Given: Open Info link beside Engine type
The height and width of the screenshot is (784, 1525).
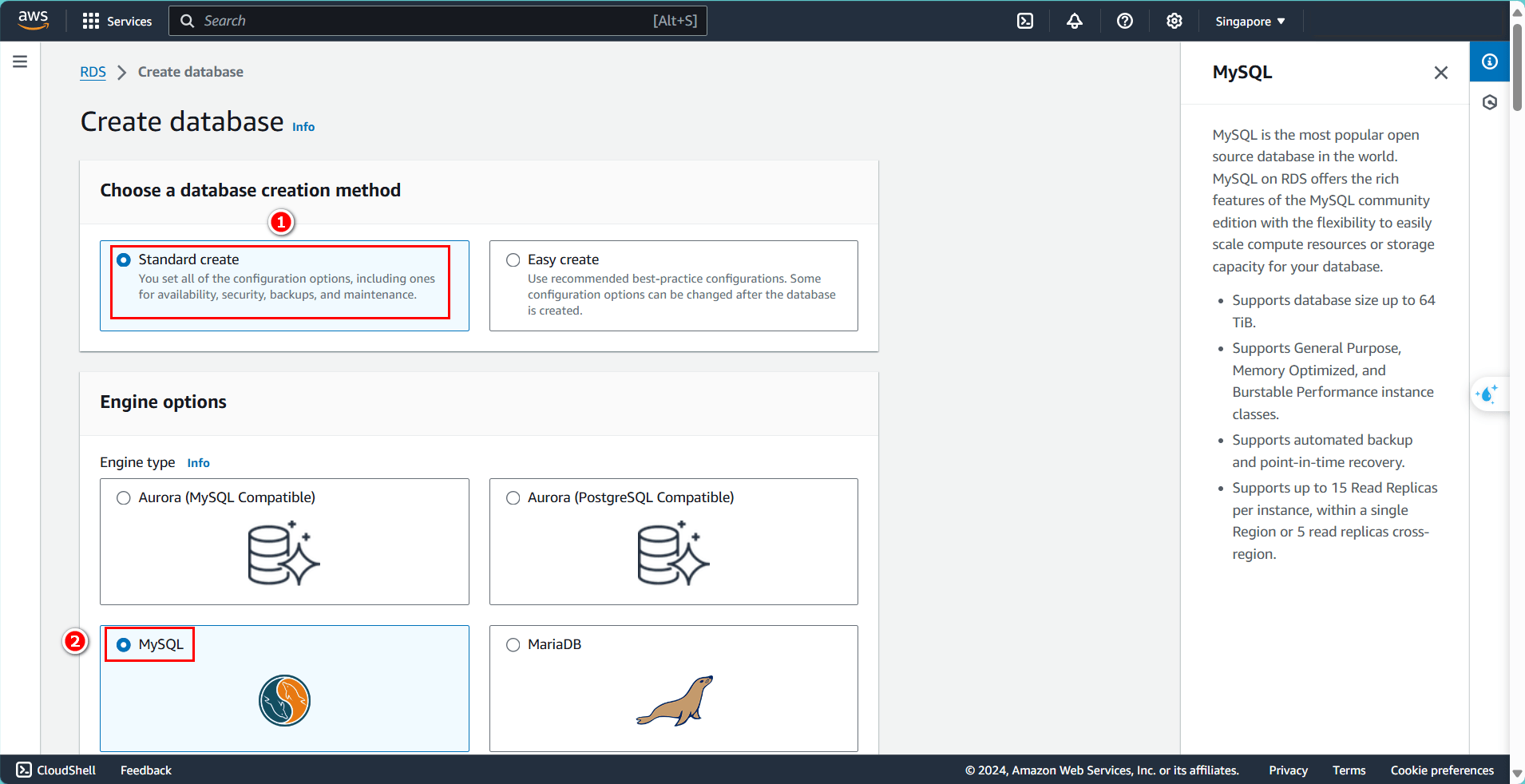Looking at the screenshot, I should (x=199, y=463).
